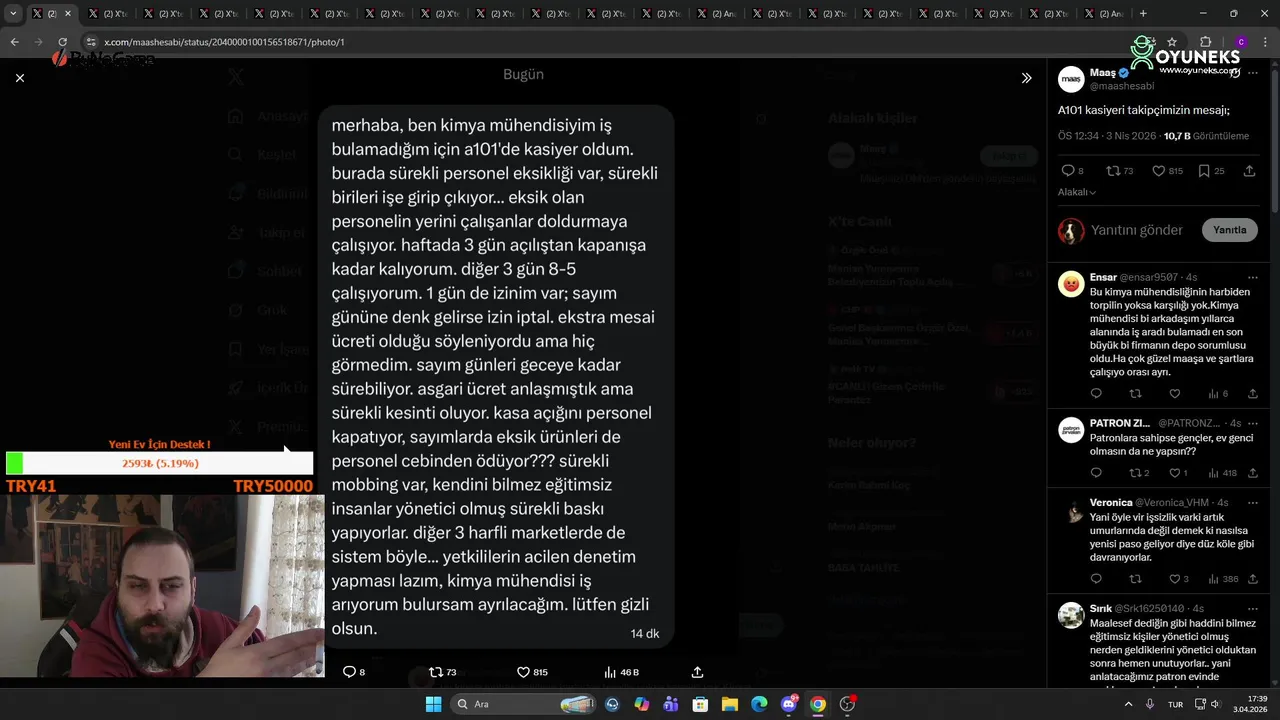Reply to Ensar's comment
This screenshot has width=1280, height=720.
[1096, 394]
